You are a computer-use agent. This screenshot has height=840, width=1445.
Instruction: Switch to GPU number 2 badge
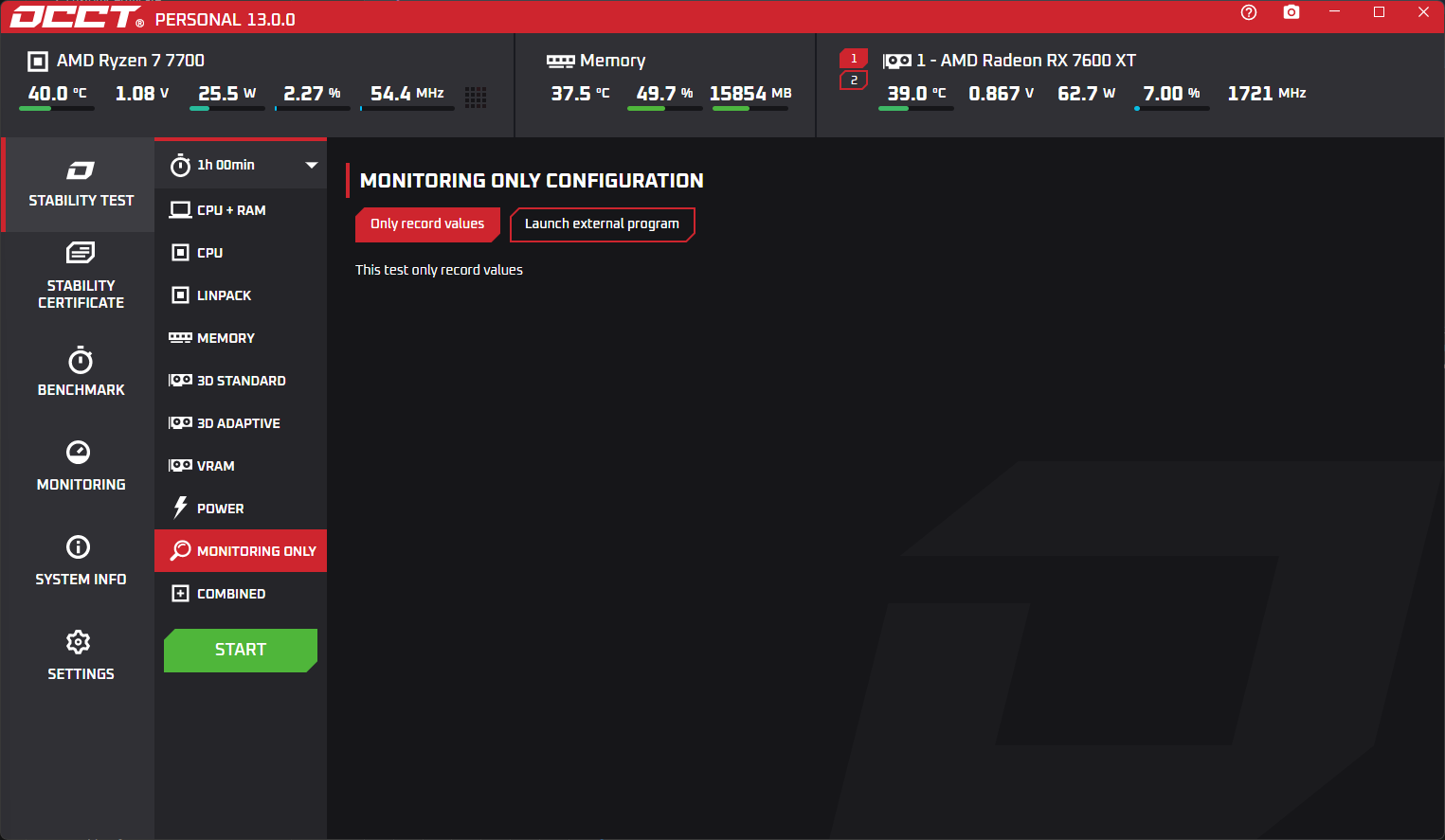click(x=854, y=80)
